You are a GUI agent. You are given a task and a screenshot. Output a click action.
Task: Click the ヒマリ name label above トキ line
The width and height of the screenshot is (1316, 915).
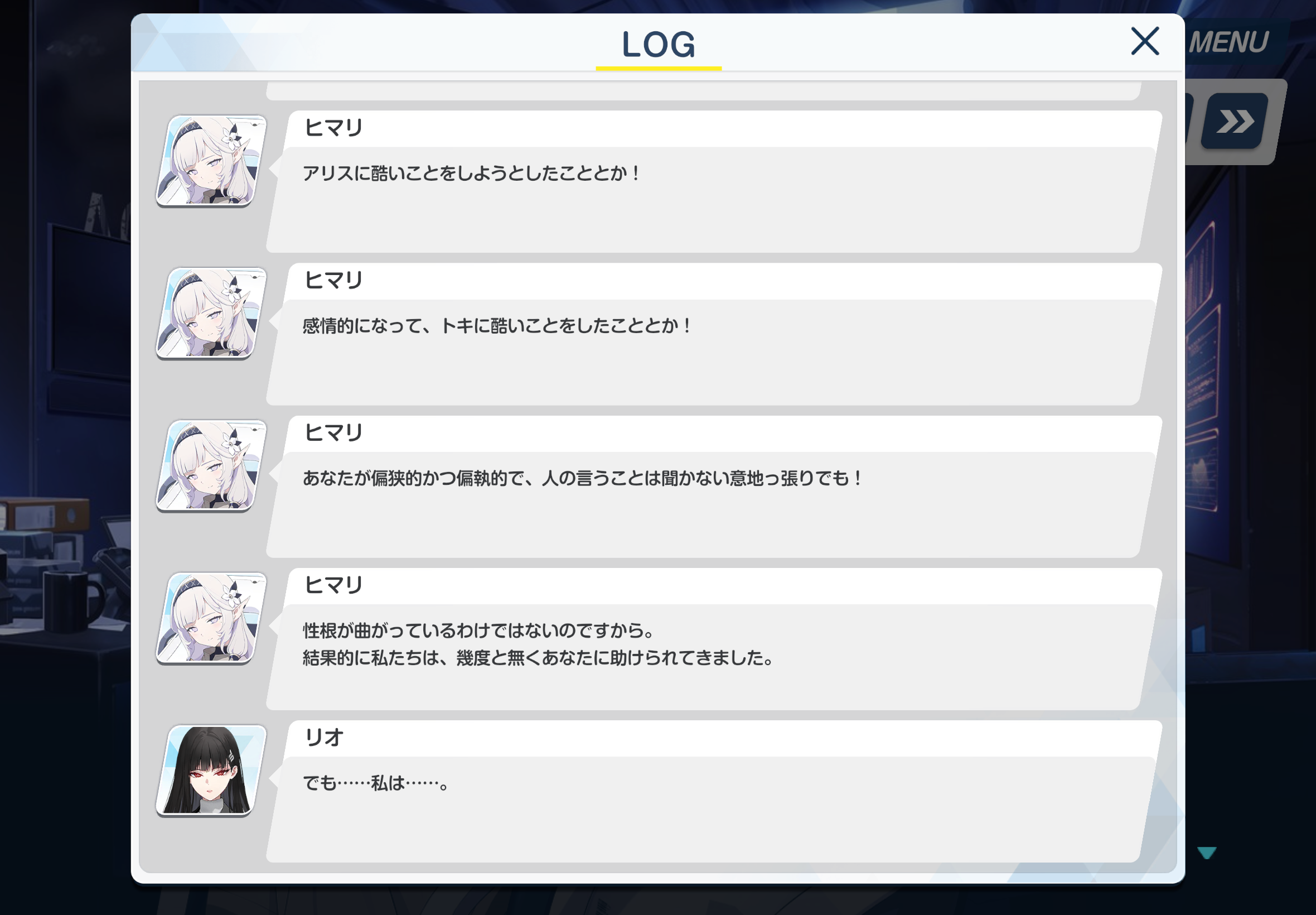[333, 280]
